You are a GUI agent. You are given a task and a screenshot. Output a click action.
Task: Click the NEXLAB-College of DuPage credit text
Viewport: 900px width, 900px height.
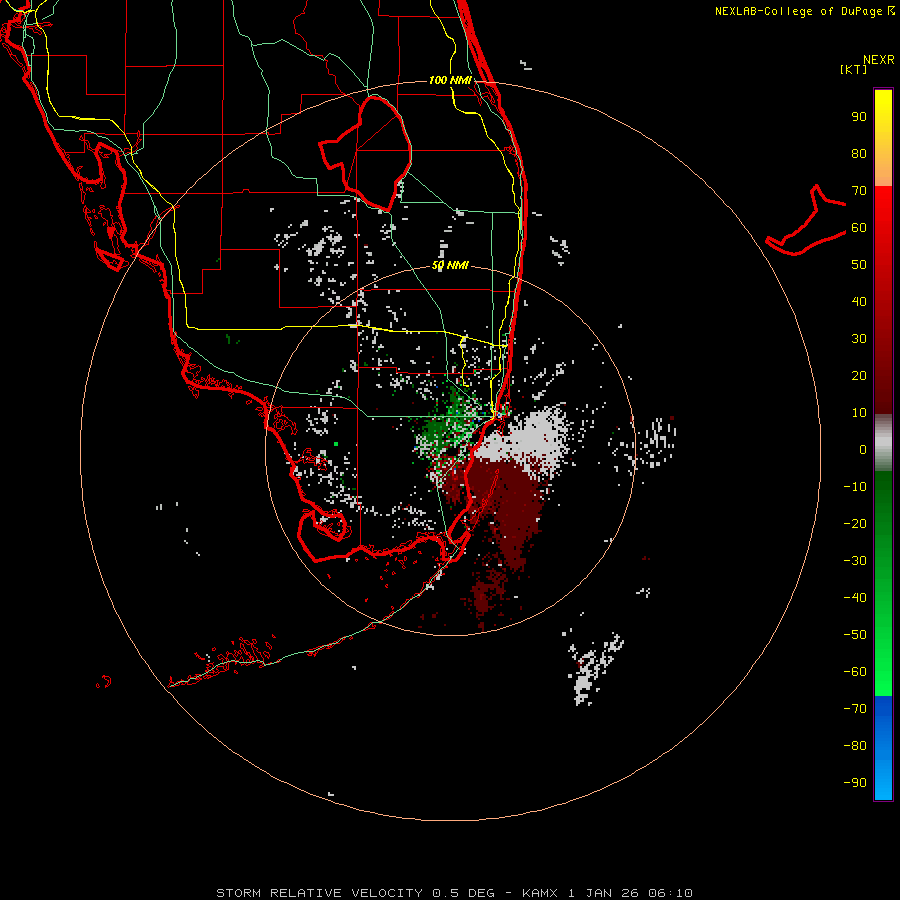pos(804,11)
